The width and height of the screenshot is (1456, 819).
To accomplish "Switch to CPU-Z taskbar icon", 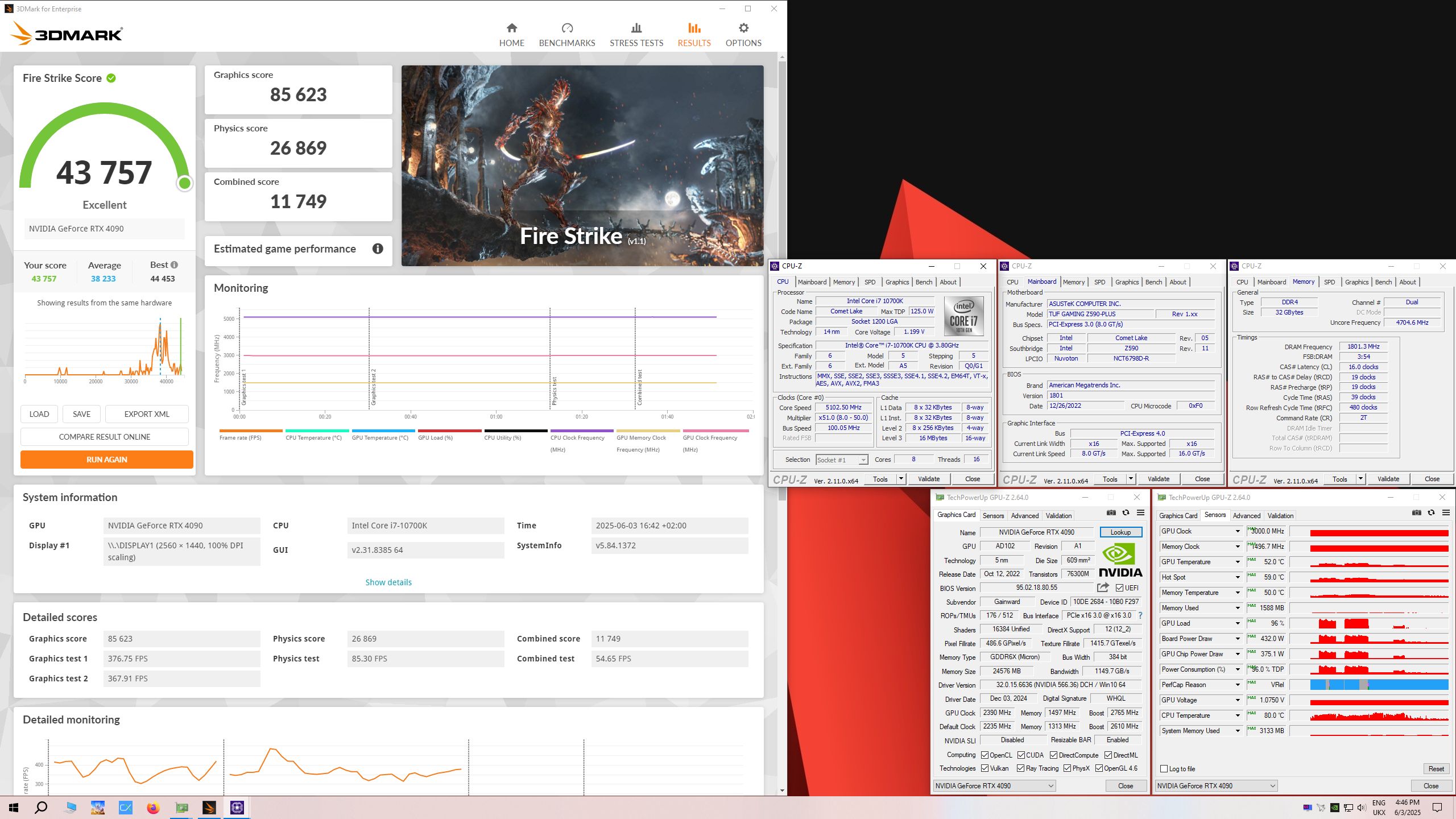I will [x=237, y=808].
